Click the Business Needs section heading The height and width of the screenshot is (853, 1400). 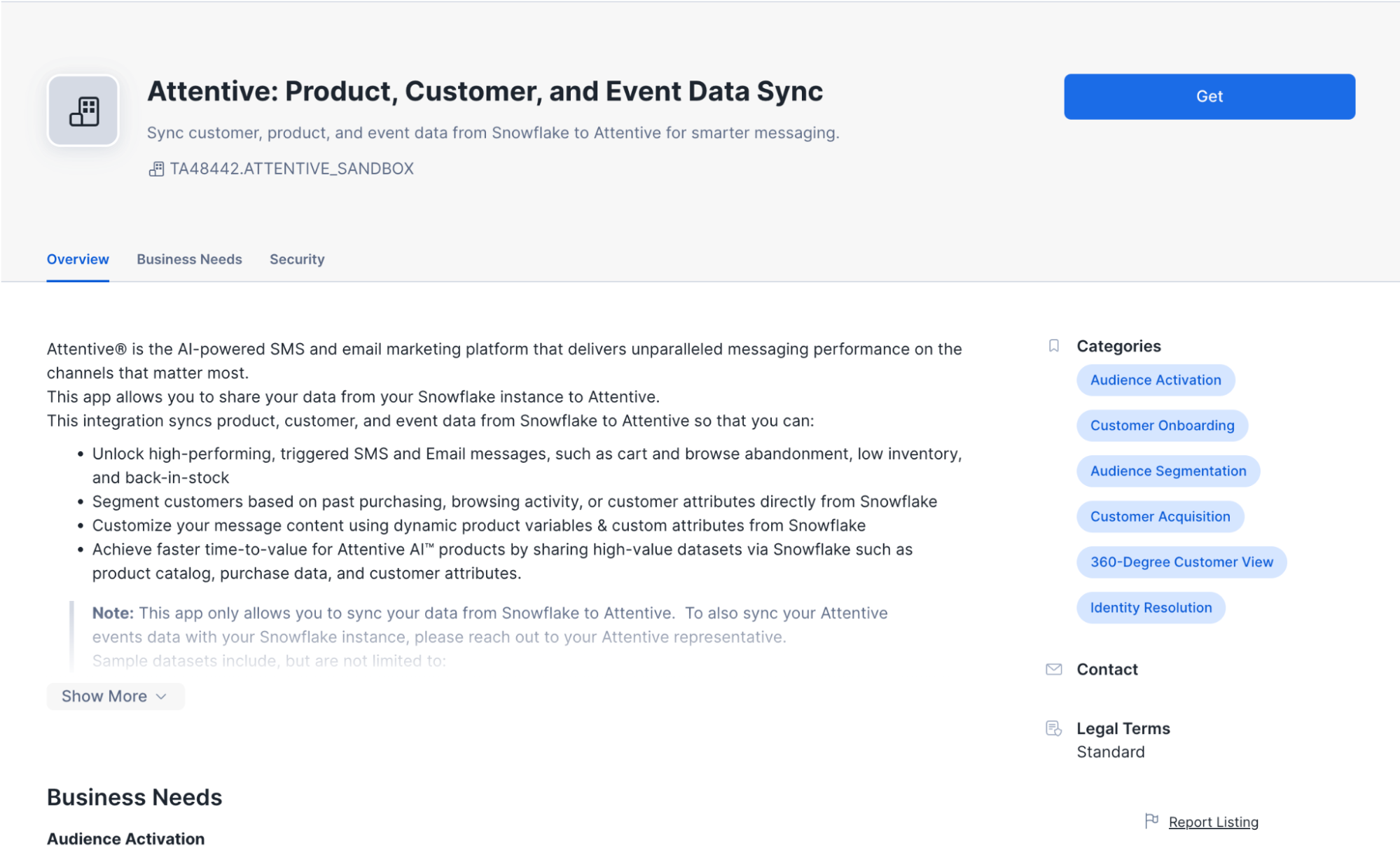pyautogui.click(x=134, y=797)
